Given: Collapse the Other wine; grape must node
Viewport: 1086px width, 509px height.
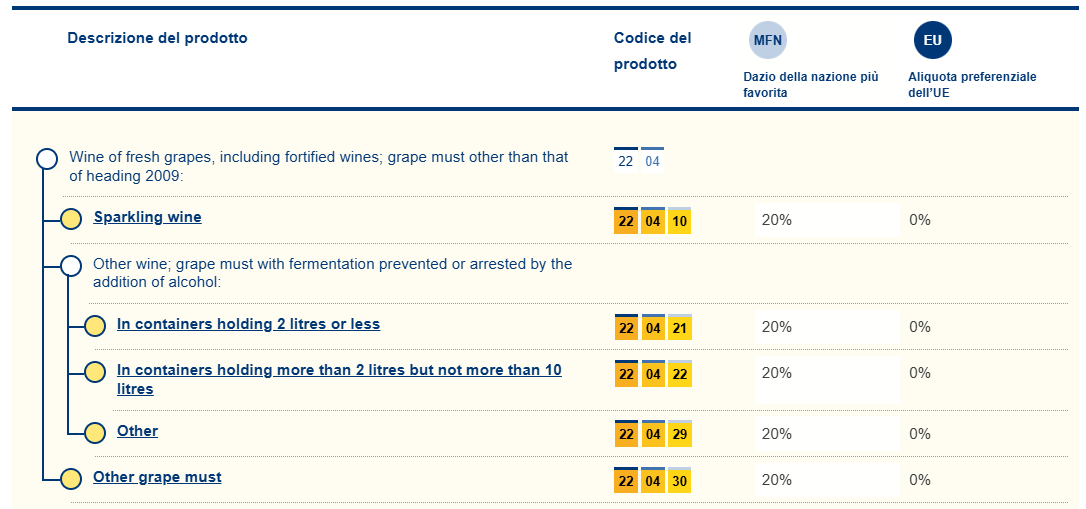Looking at the screenshot, I should [71, 265].
